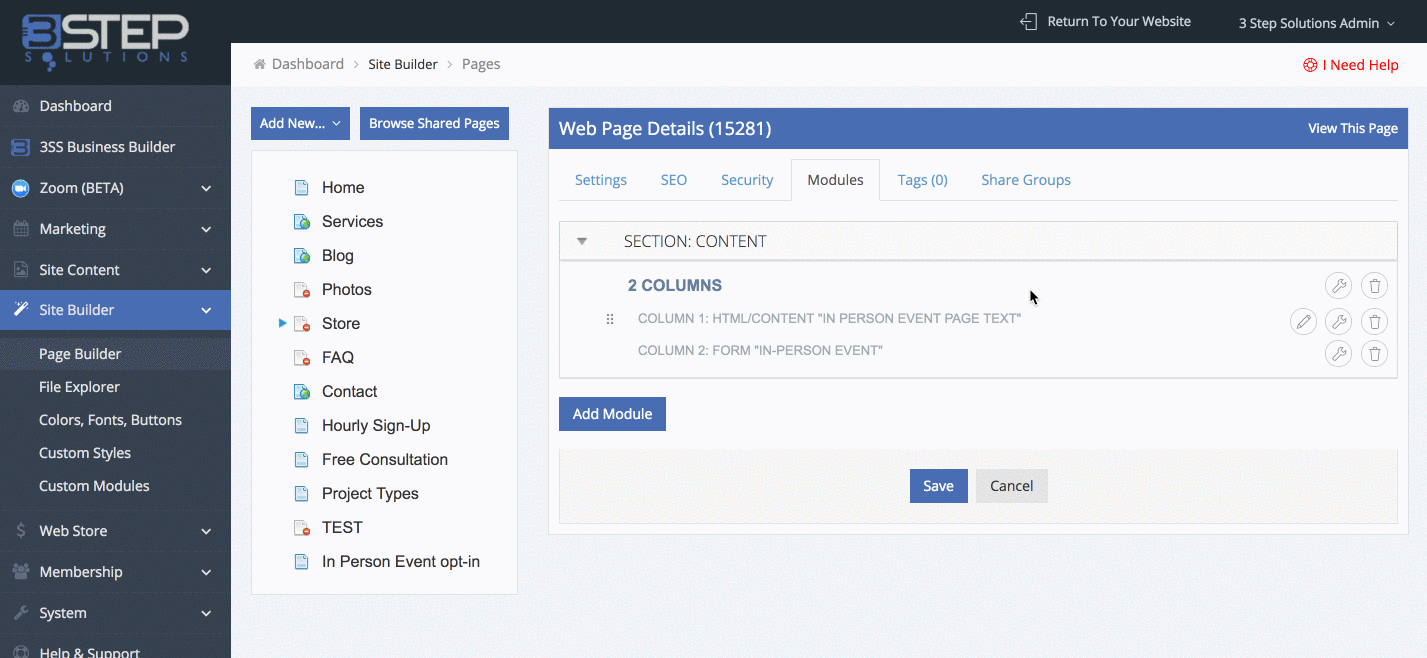Switch to the SEO tab
Viewport: 1427px width, 658px height.
(x=673, y=180)
